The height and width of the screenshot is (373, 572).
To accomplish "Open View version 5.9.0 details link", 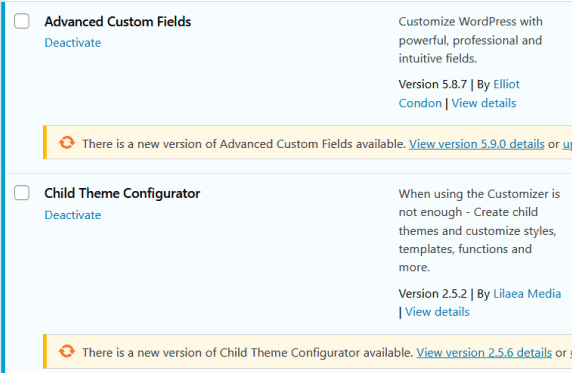I will click(476, 144).
